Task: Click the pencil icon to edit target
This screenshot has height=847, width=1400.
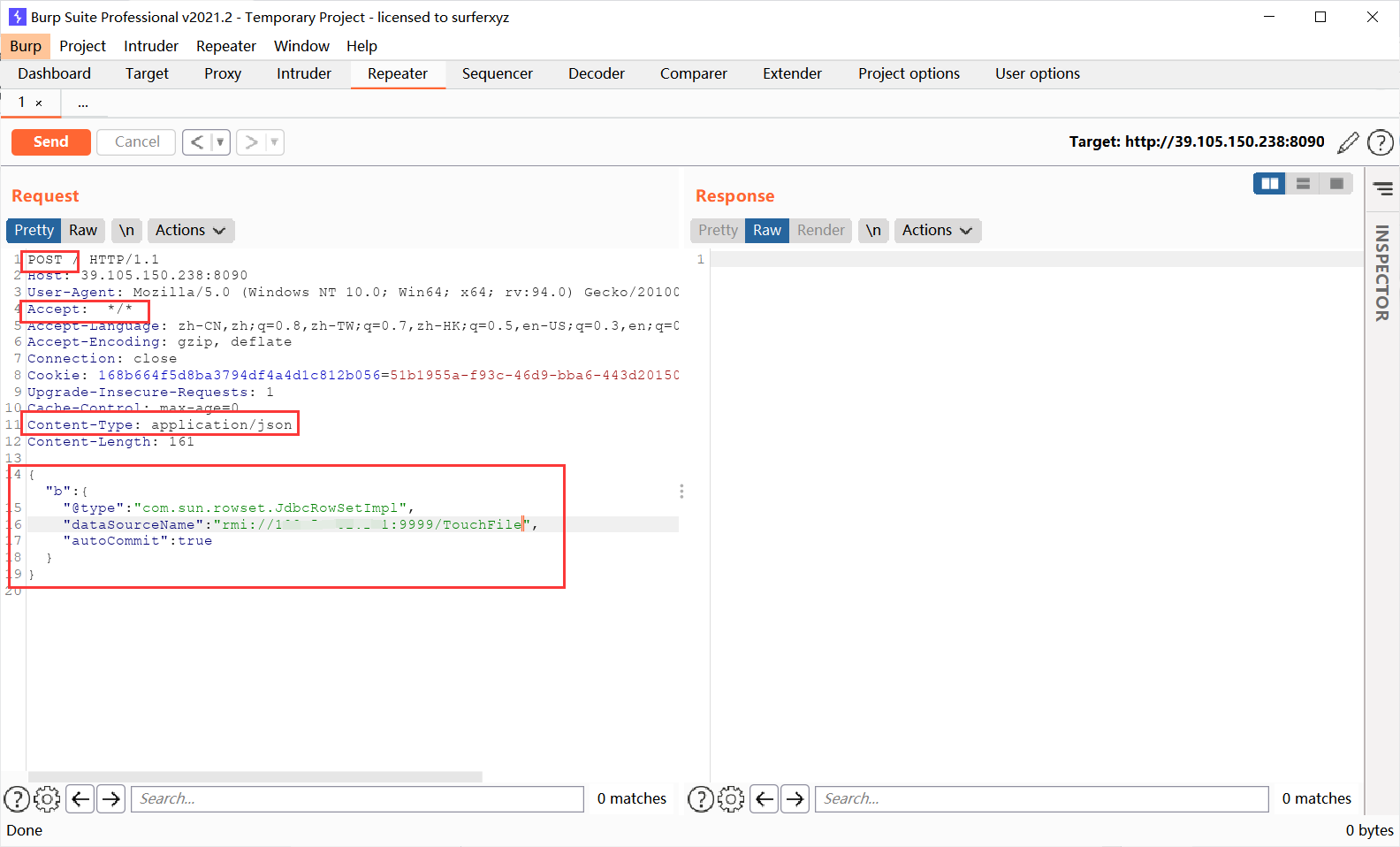Action: tap(1348, 142)
